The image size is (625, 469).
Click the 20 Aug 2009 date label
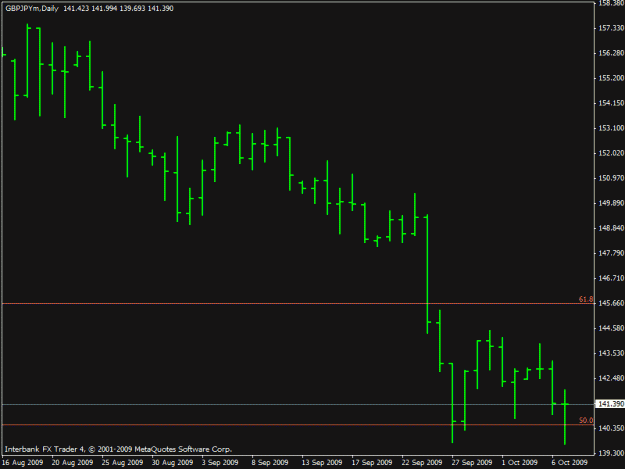click(x=73, y=463)
